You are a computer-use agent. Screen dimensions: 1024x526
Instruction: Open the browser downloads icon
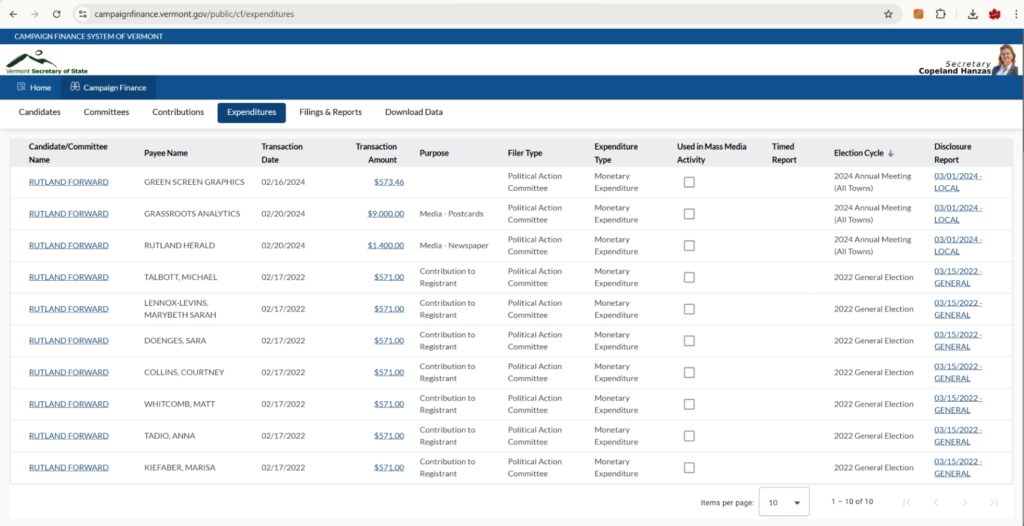coord(972,14)
